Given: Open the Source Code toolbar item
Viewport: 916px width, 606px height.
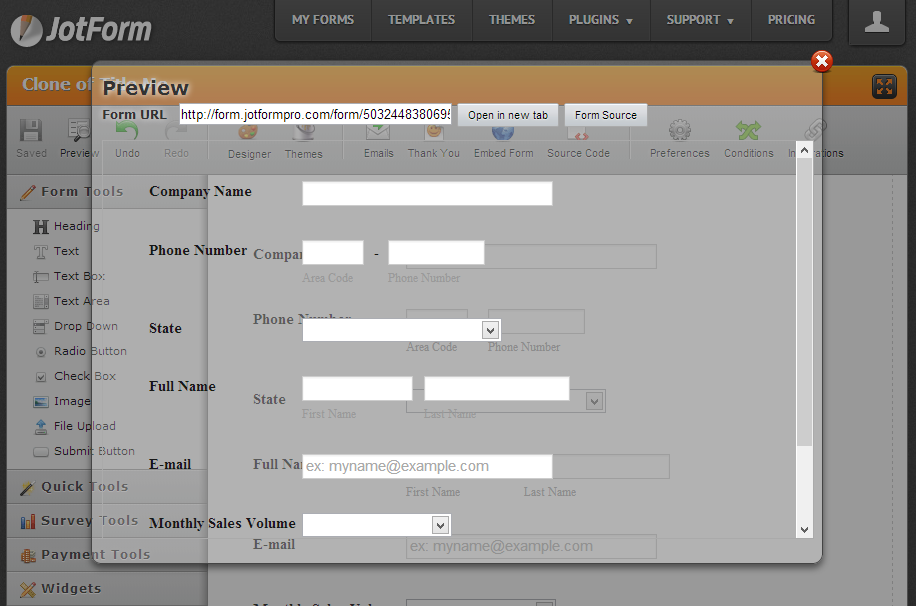Looking at the screenshot, I should tap(578, 139).
